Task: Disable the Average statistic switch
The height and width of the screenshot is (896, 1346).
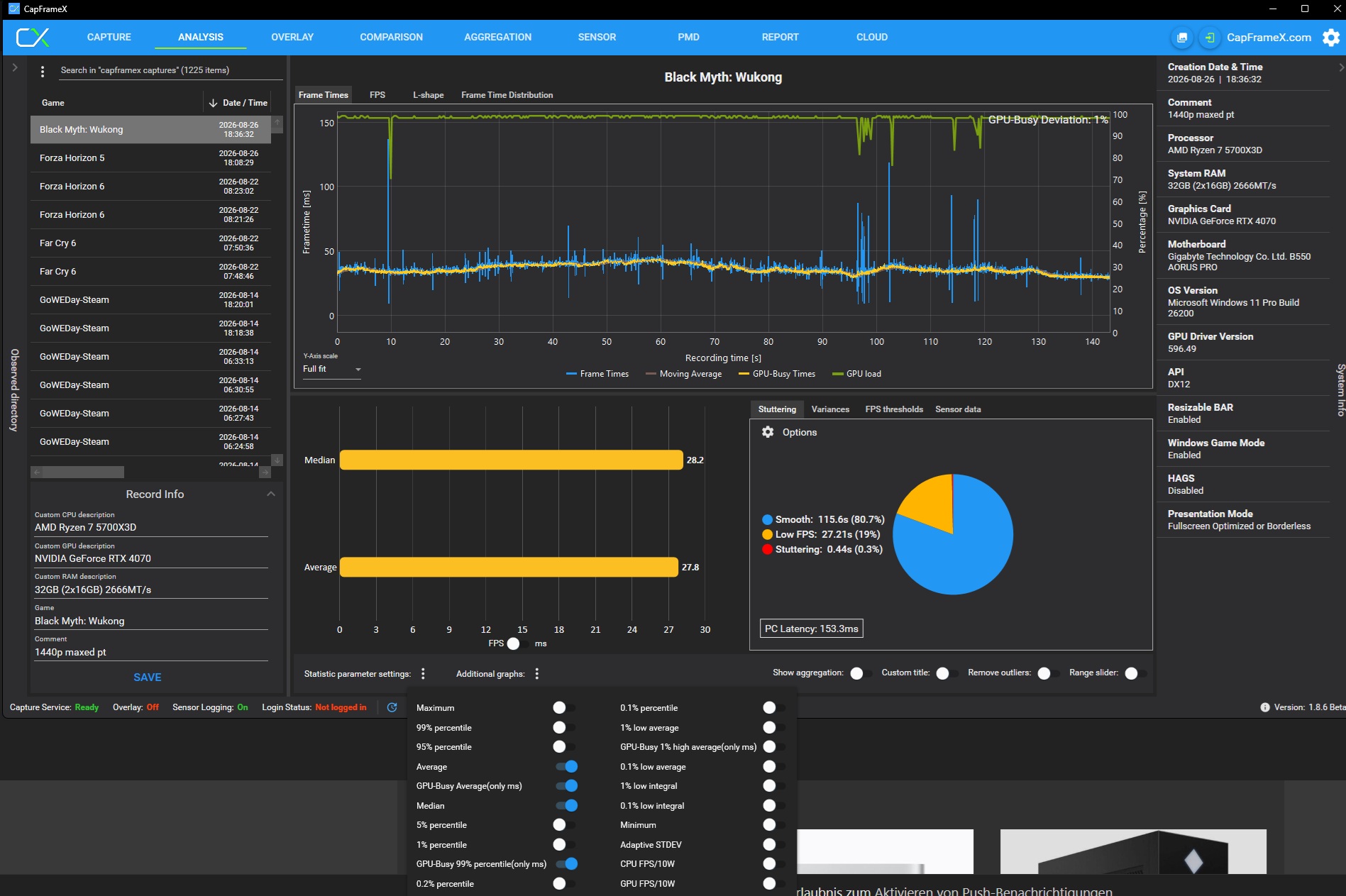Action: tap(566, 766)
